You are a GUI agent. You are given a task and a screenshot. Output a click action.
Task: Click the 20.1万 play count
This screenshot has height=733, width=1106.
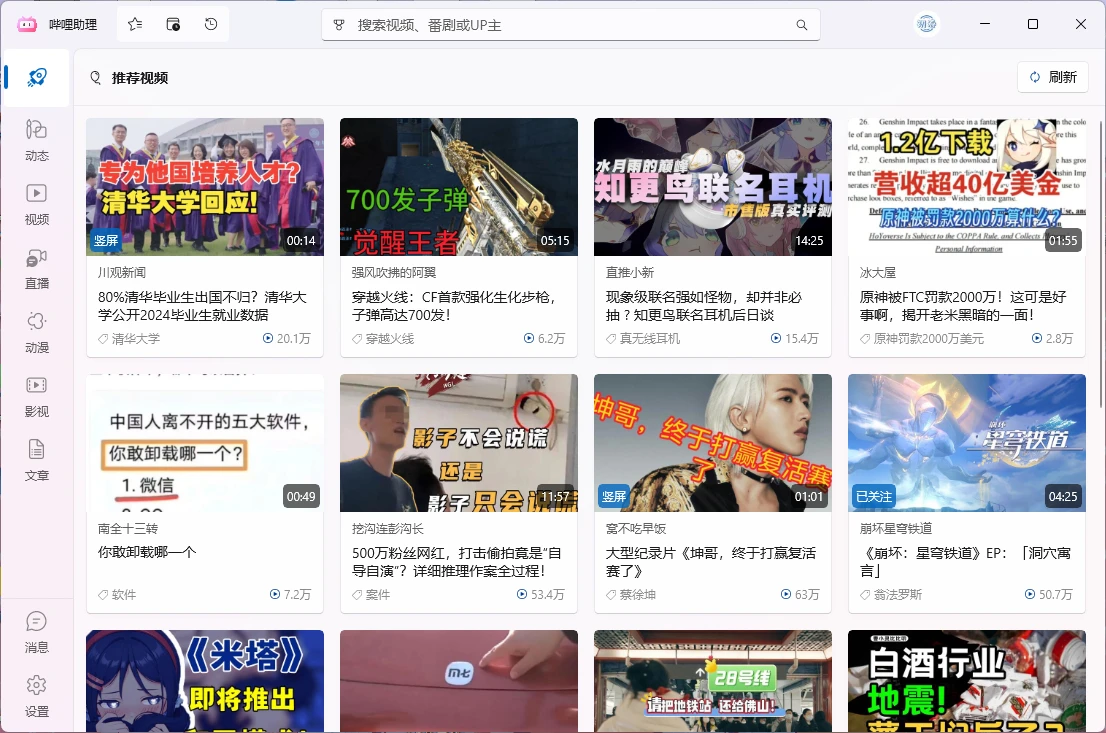point(287,339)
